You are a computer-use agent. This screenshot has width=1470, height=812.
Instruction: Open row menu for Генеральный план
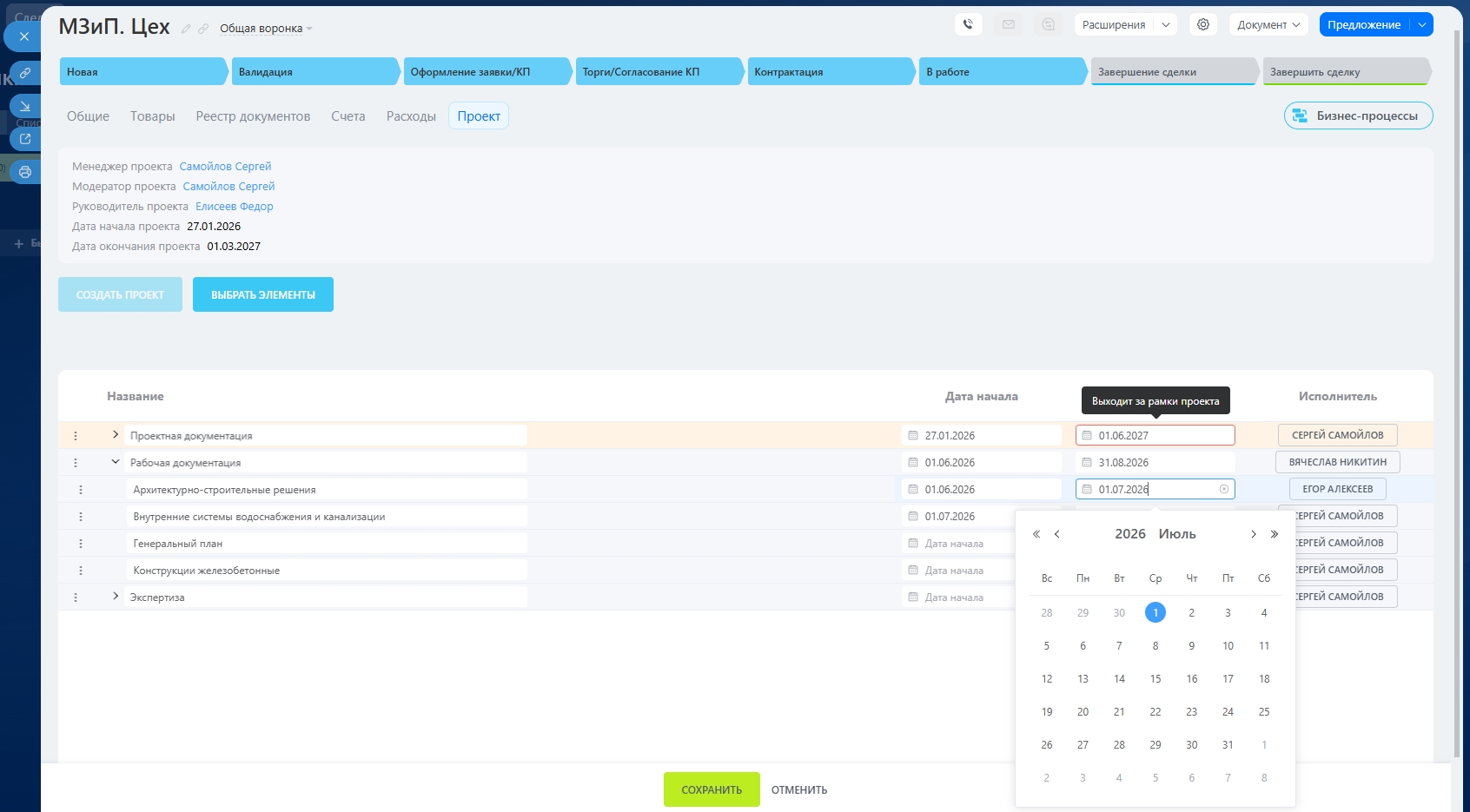tap(81, 544)
